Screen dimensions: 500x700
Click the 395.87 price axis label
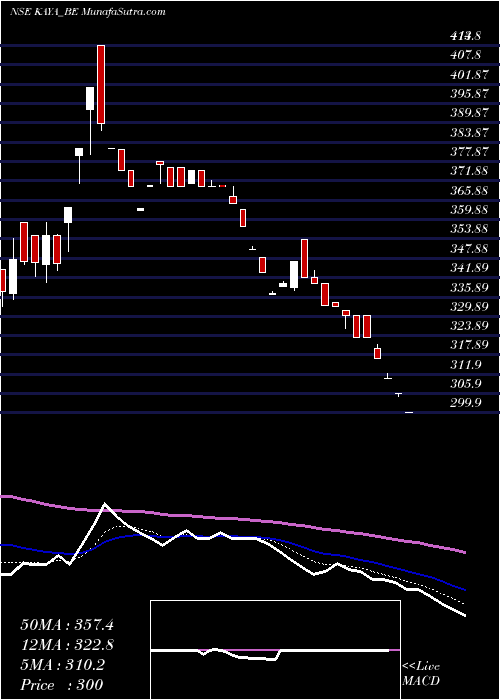[x=469, y=94]
